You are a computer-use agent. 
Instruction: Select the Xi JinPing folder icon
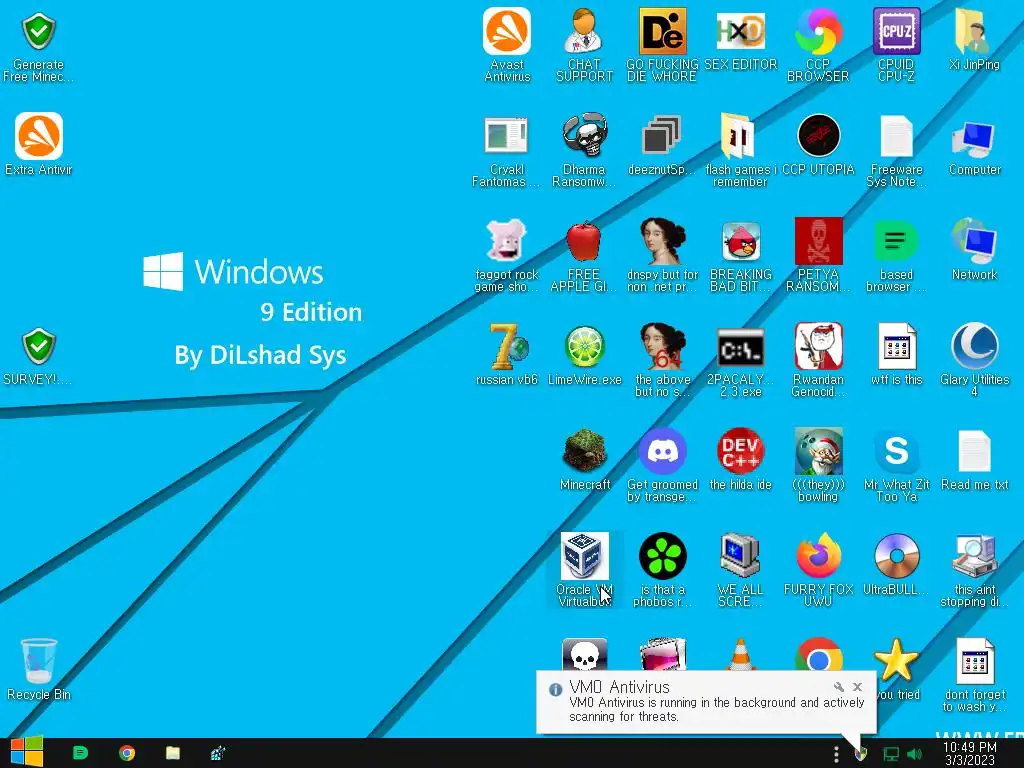tap(974, 39)
